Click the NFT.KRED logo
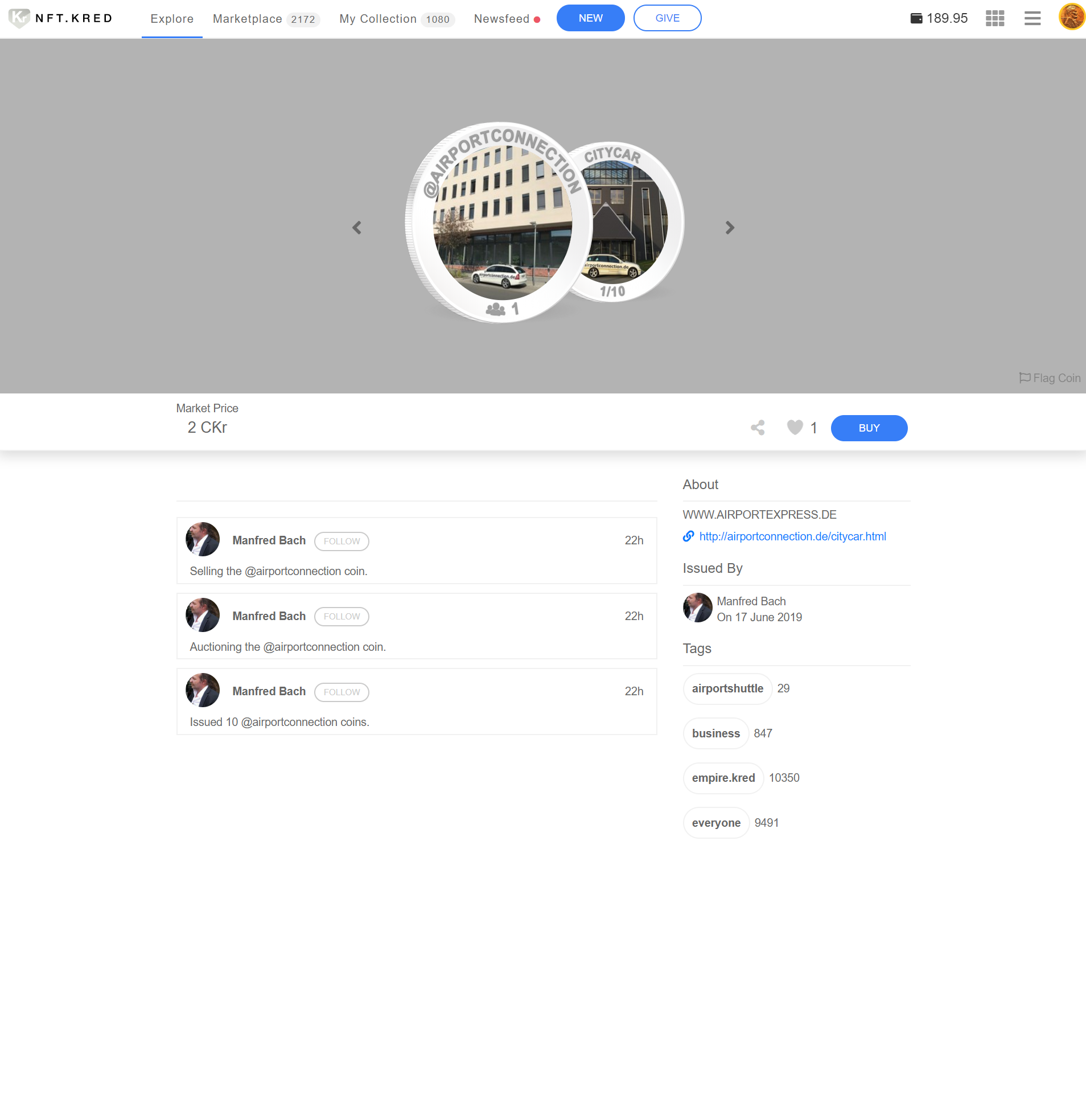This screenshot has width=1086, height=1120. coord(60,18)
